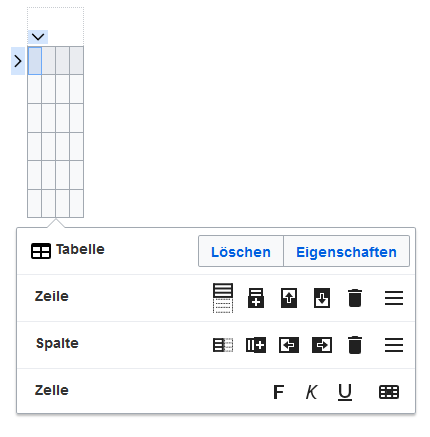
Task: Click the merge cells icon in Zelle
Action: 389,392
